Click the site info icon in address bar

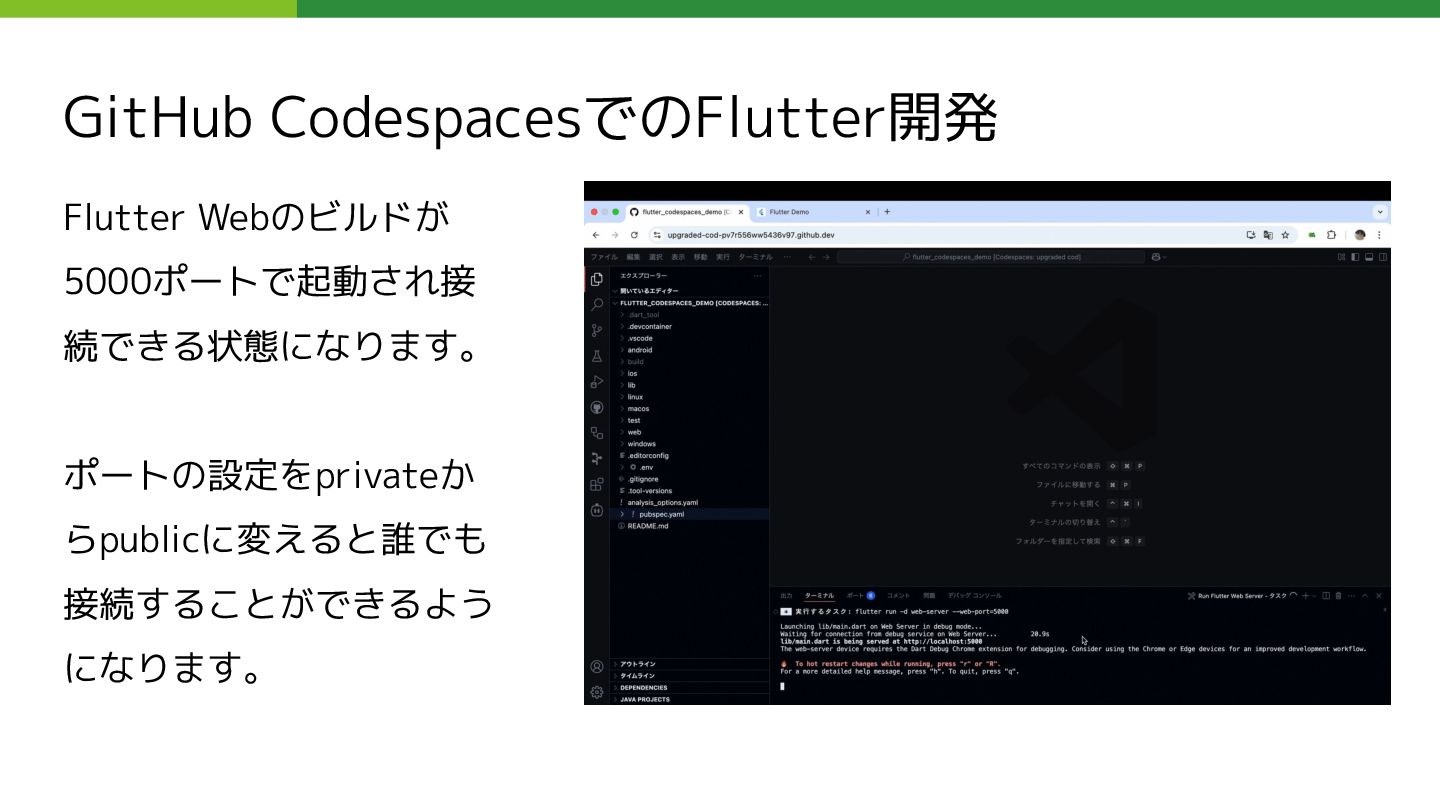tap(657, 235)
